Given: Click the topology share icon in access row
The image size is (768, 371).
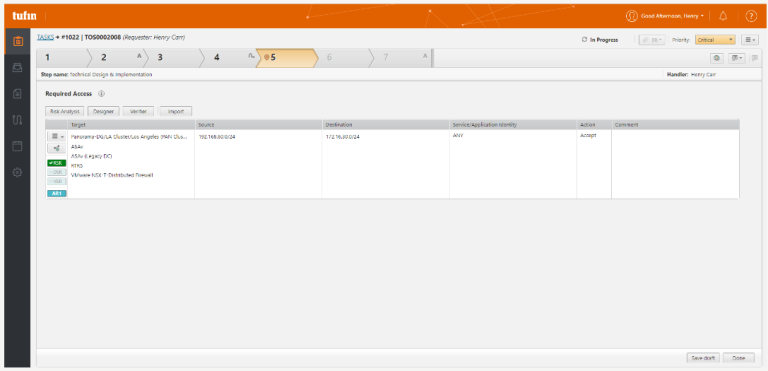Looking at the screenshot, I should 57,148.
